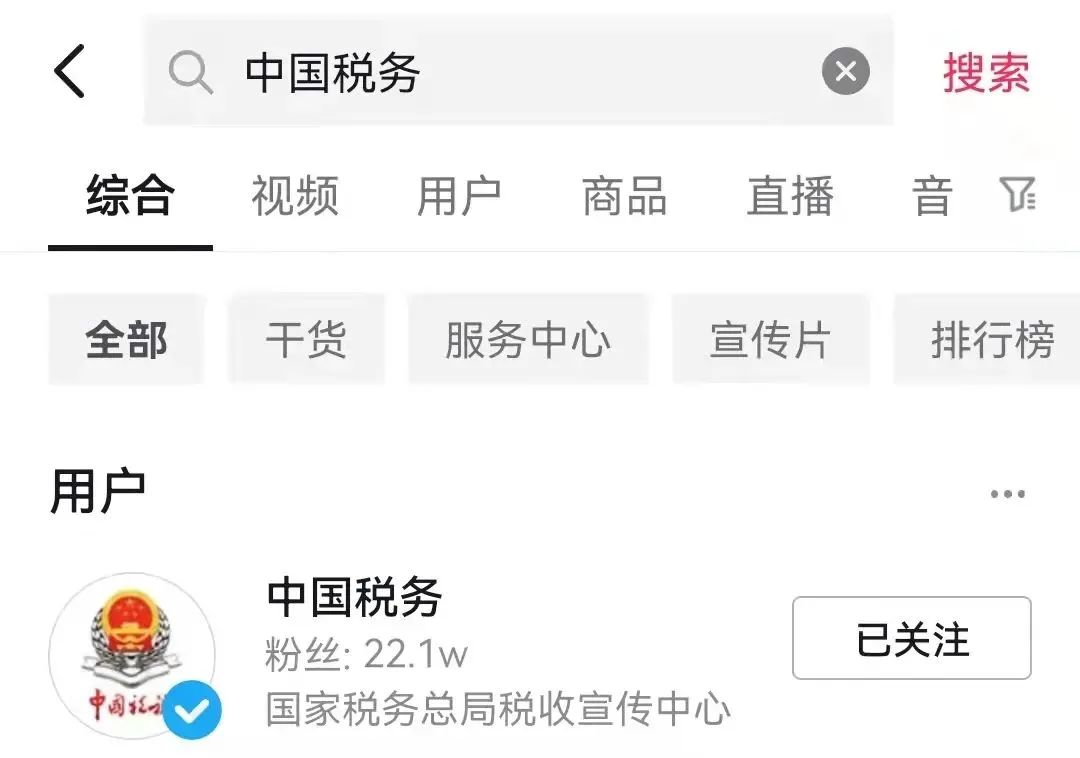Clear the search text with the X icon

click(845, 71)
